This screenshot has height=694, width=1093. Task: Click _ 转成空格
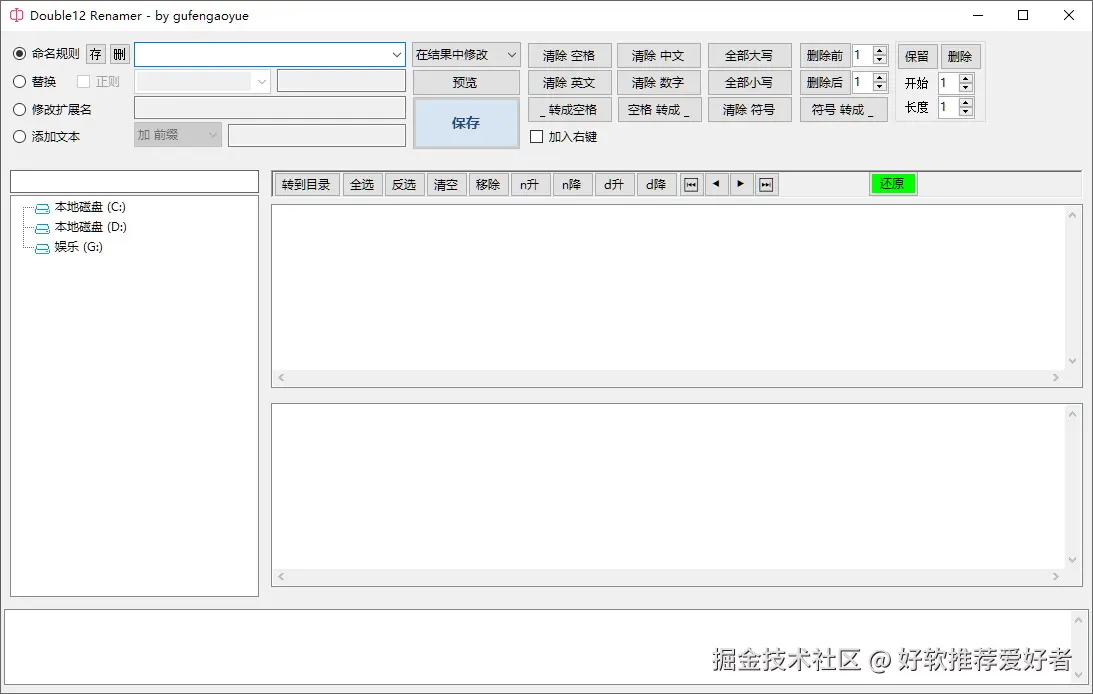(570, 109)
